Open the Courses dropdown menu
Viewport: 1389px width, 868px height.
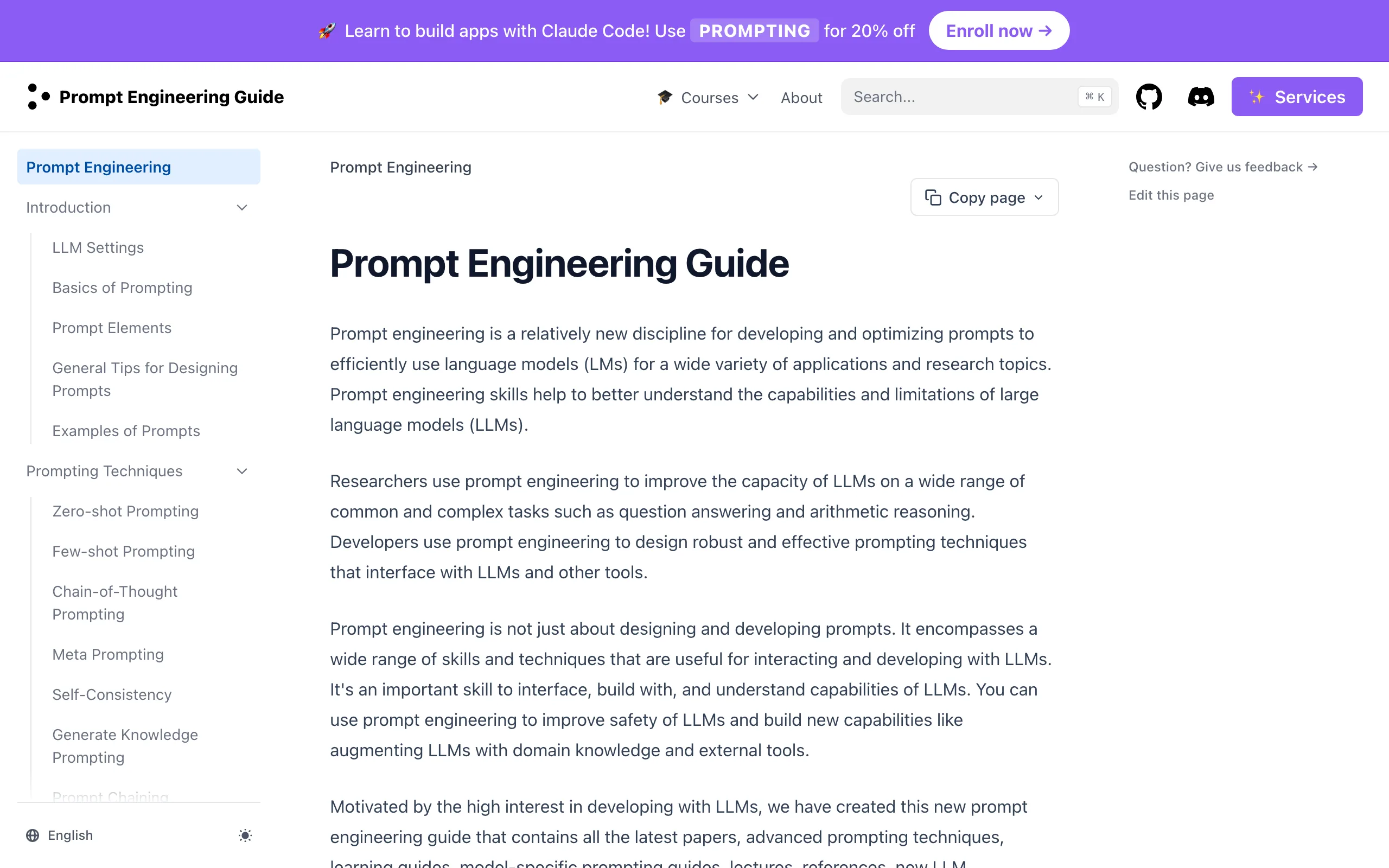click(708, 97)
